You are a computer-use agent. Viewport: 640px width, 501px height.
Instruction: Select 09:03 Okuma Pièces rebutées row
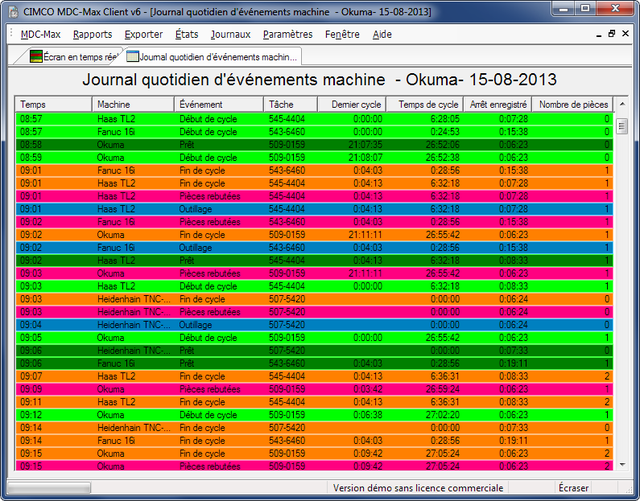coord(314,273)
